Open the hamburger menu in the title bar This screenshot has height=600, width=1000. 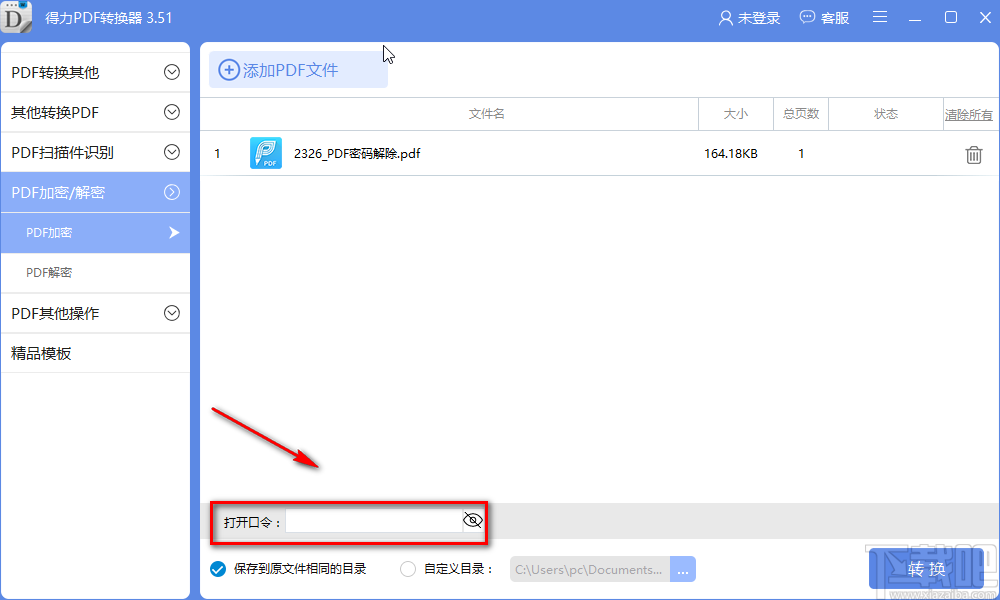[x=880, y=17]
